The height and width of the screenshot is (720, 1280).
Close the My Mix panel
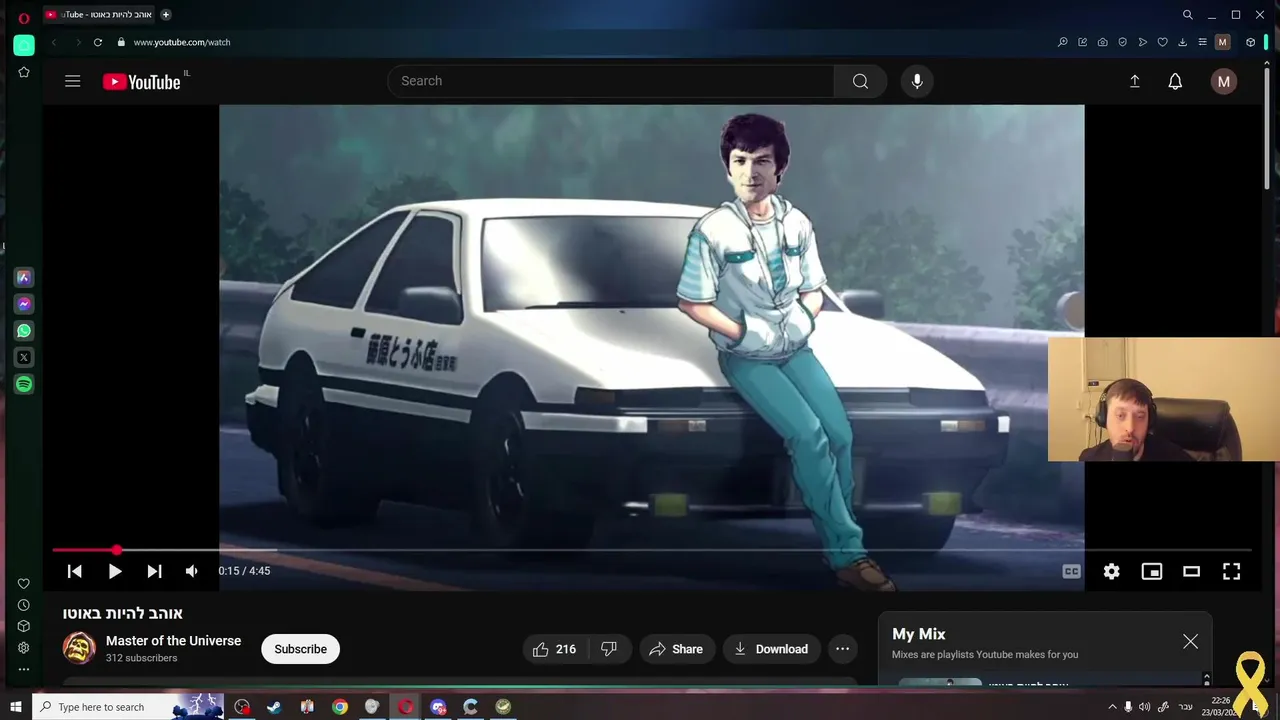[x=1190, y=642]
